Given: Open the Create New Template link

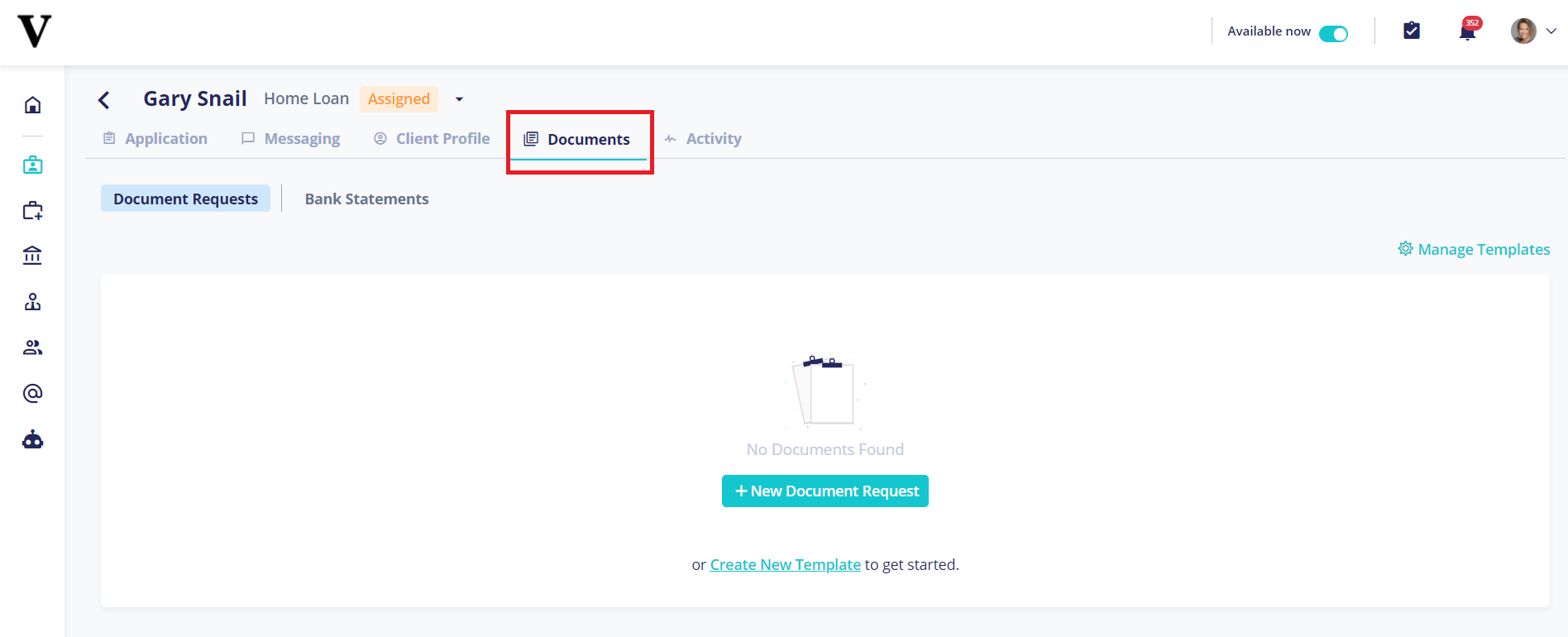Looking at the screenshot, I should (x=786, y=565).
